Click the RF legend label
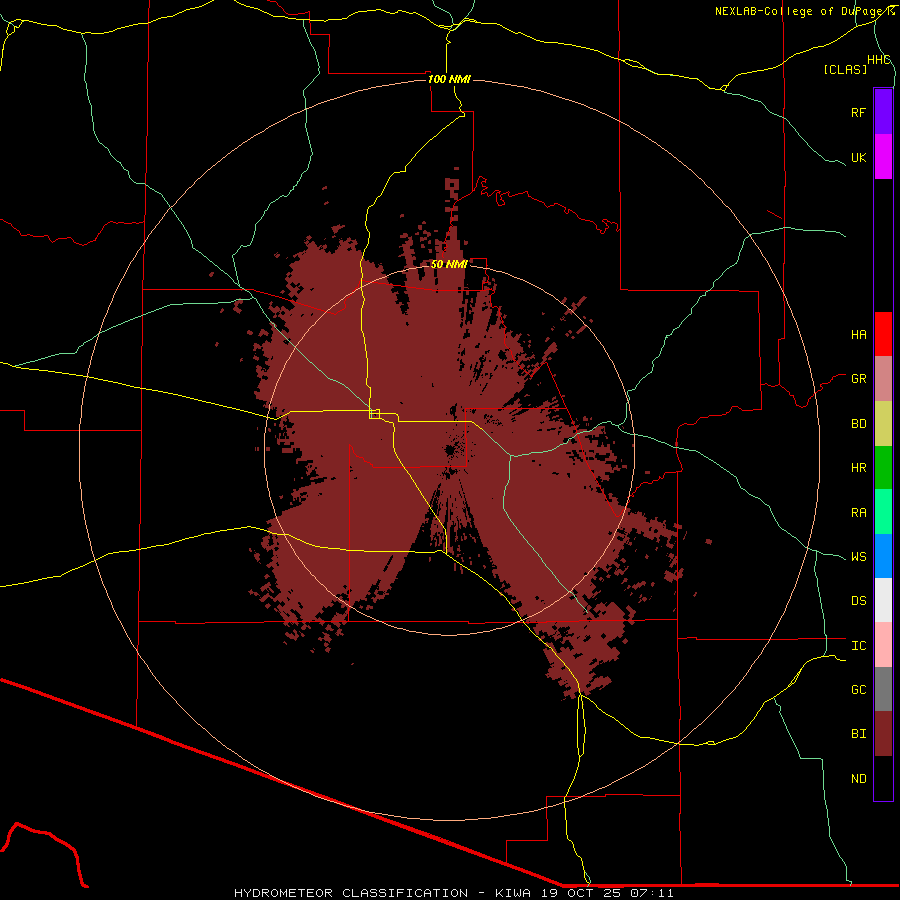The width and height of the screenshot is (900, 900). tap(858, 112)
